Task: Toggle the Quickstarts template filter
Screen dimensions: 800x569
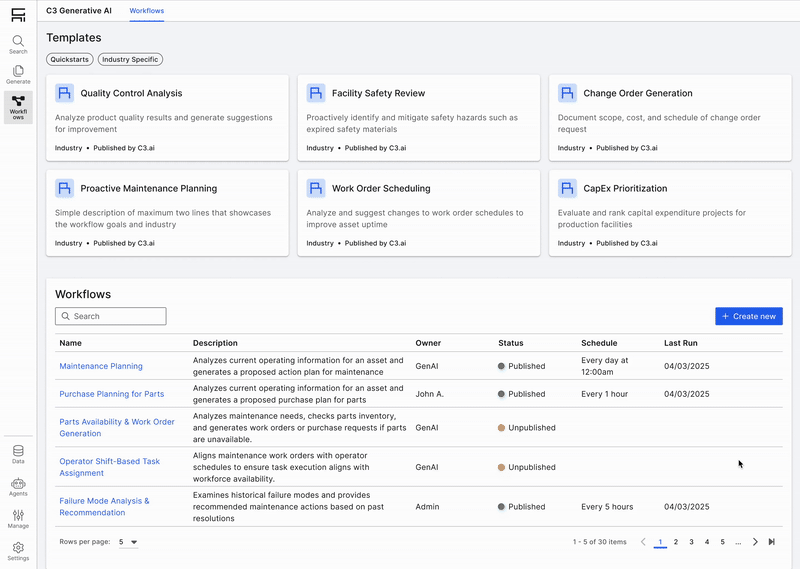Action: point(70,60)
